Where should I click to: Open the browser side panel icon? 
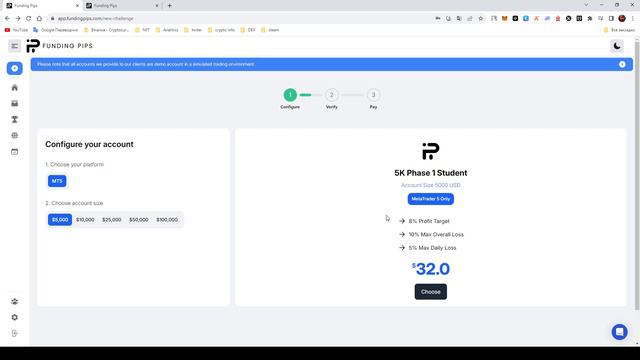coord(611,18)
